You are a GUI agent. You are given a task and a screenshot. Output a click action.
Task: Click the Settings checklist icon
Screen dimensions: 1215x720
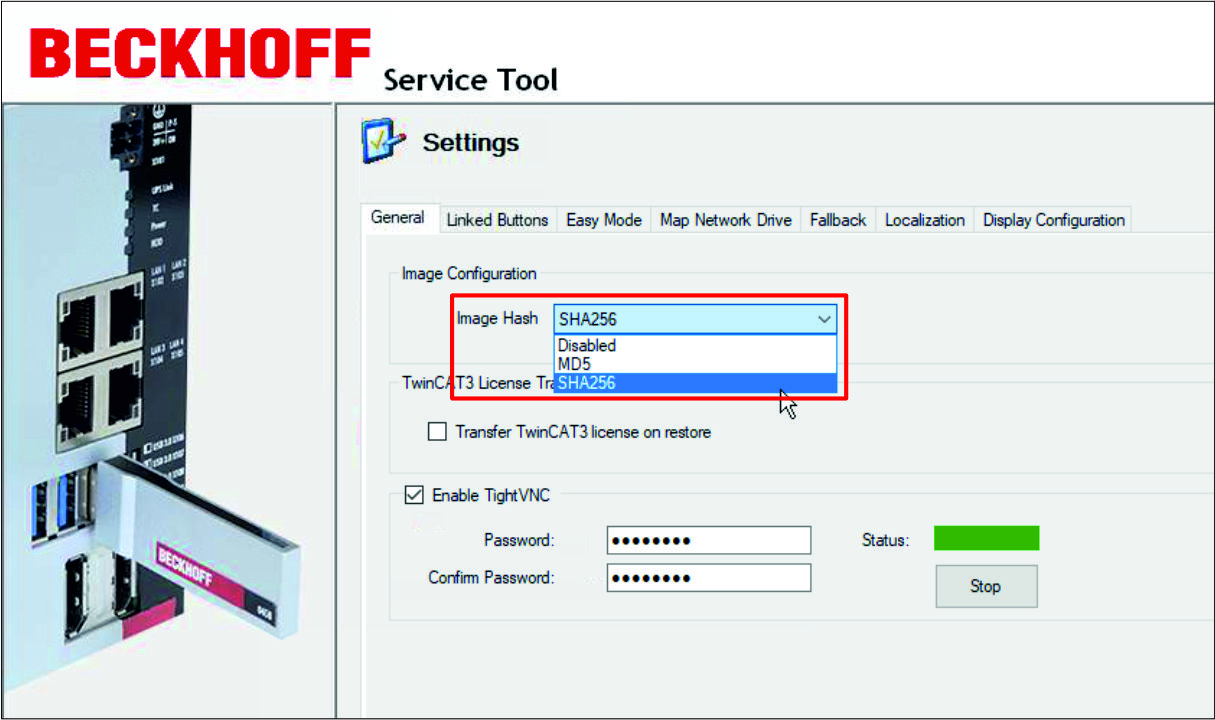[x=384, y=143]
